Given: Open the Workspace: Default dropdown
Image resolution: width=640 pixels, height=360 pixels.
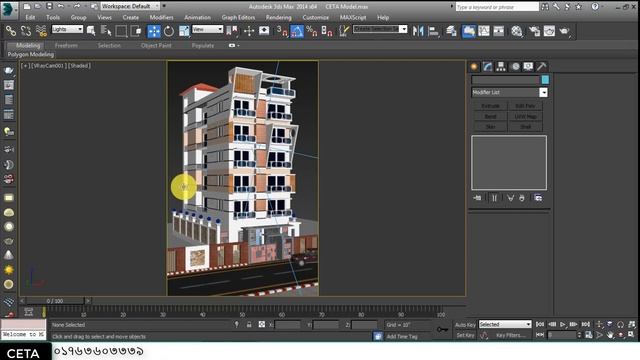Looking at the screenshot, I should [130, 6].
